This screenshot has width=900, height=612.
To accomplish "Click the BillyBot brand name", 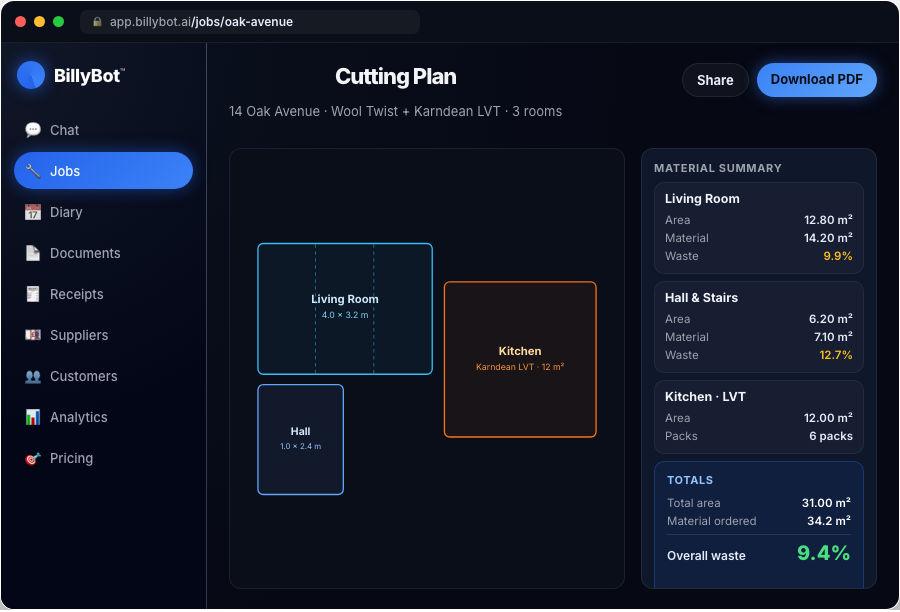I will [x=88, y=75].
